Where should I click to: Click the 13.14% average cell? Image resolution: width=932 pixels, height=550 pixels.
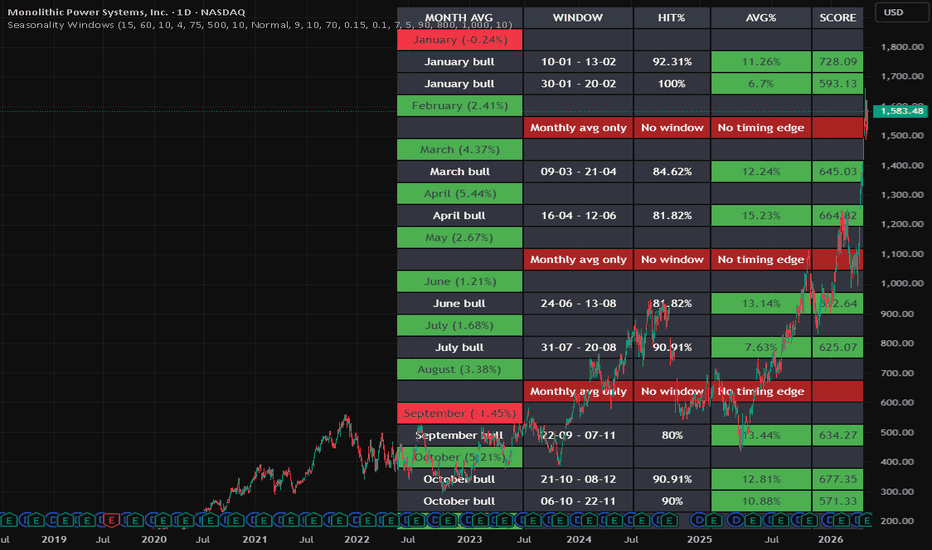(x=761, y=304)
